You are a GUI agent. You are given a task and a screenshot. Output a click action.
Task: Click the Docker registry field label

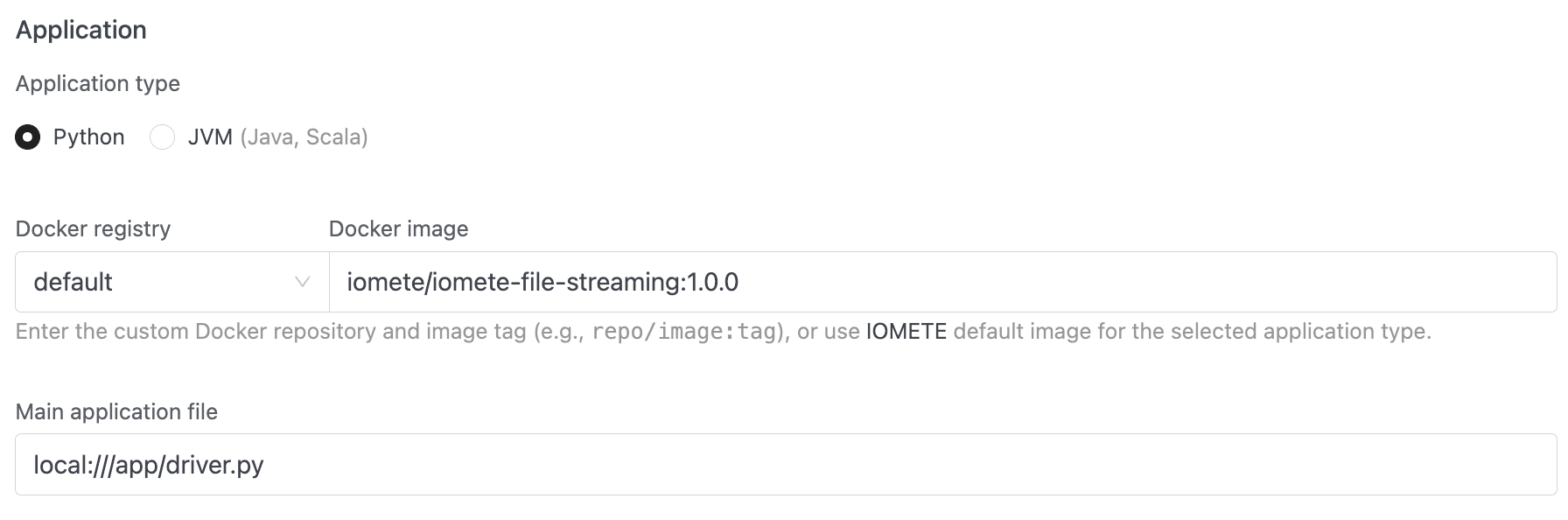point(93,228)
